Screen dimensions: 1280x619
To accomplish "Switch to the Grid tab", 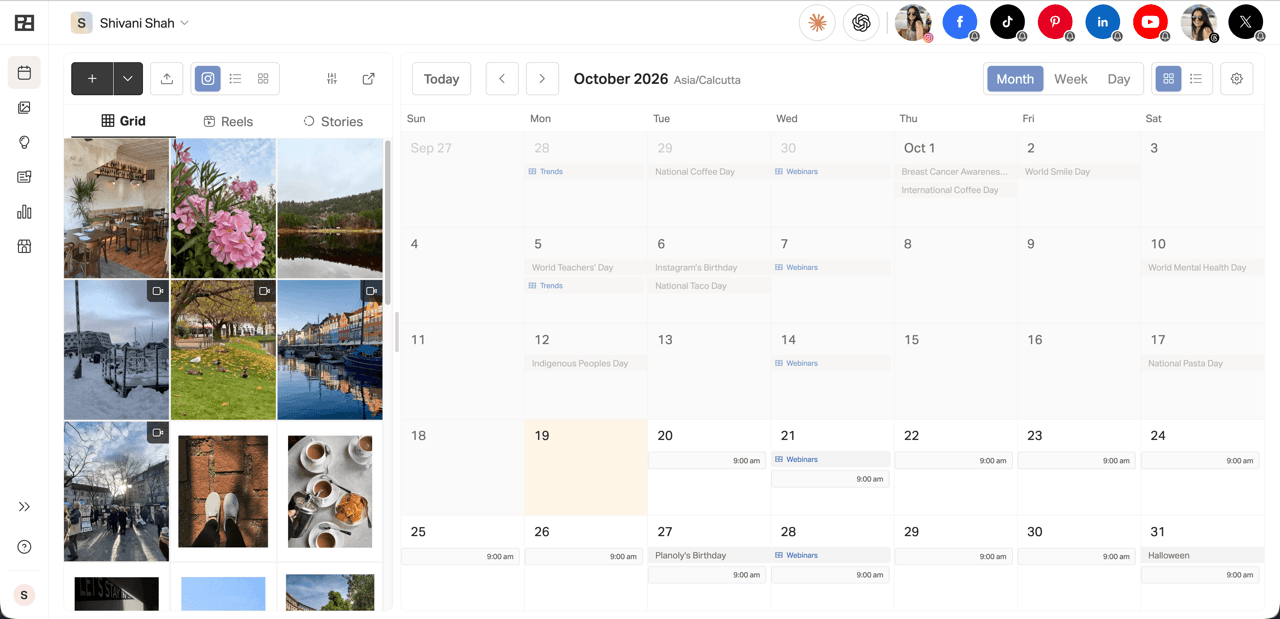I will point(124,121).
